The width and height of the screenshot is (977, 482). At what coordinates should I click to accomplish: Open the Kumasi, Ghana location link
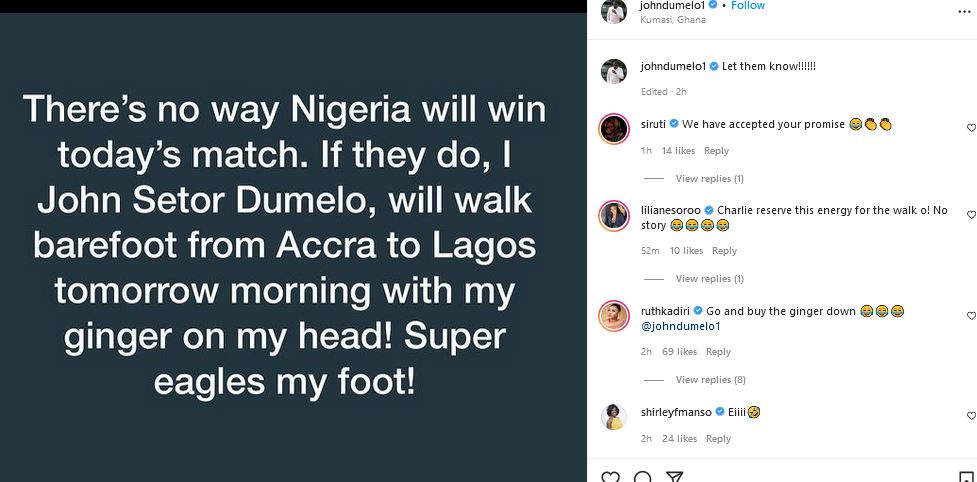(670, 20)
